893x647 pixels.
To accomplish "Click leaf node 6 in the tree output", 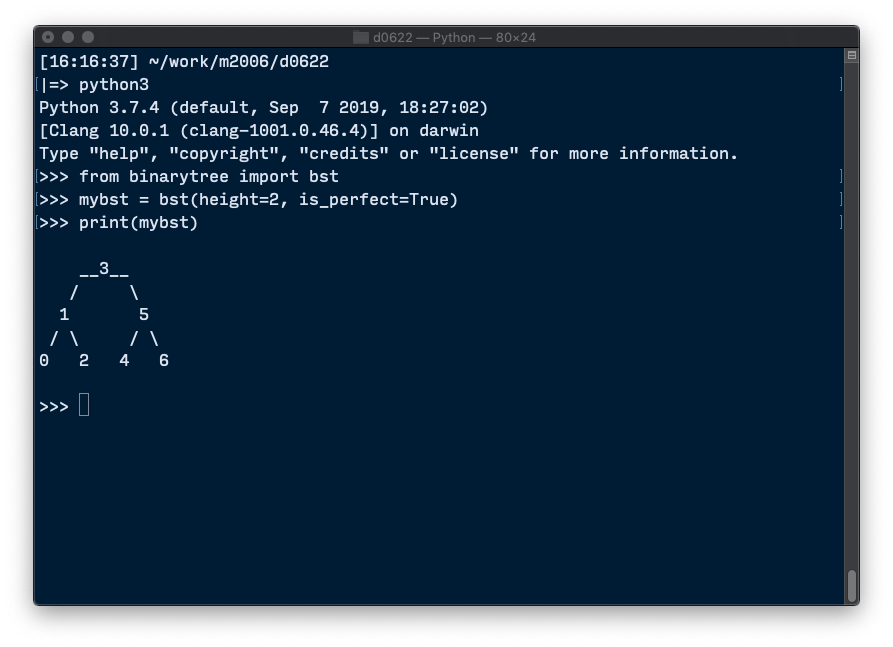I will (x=164, y=360).
